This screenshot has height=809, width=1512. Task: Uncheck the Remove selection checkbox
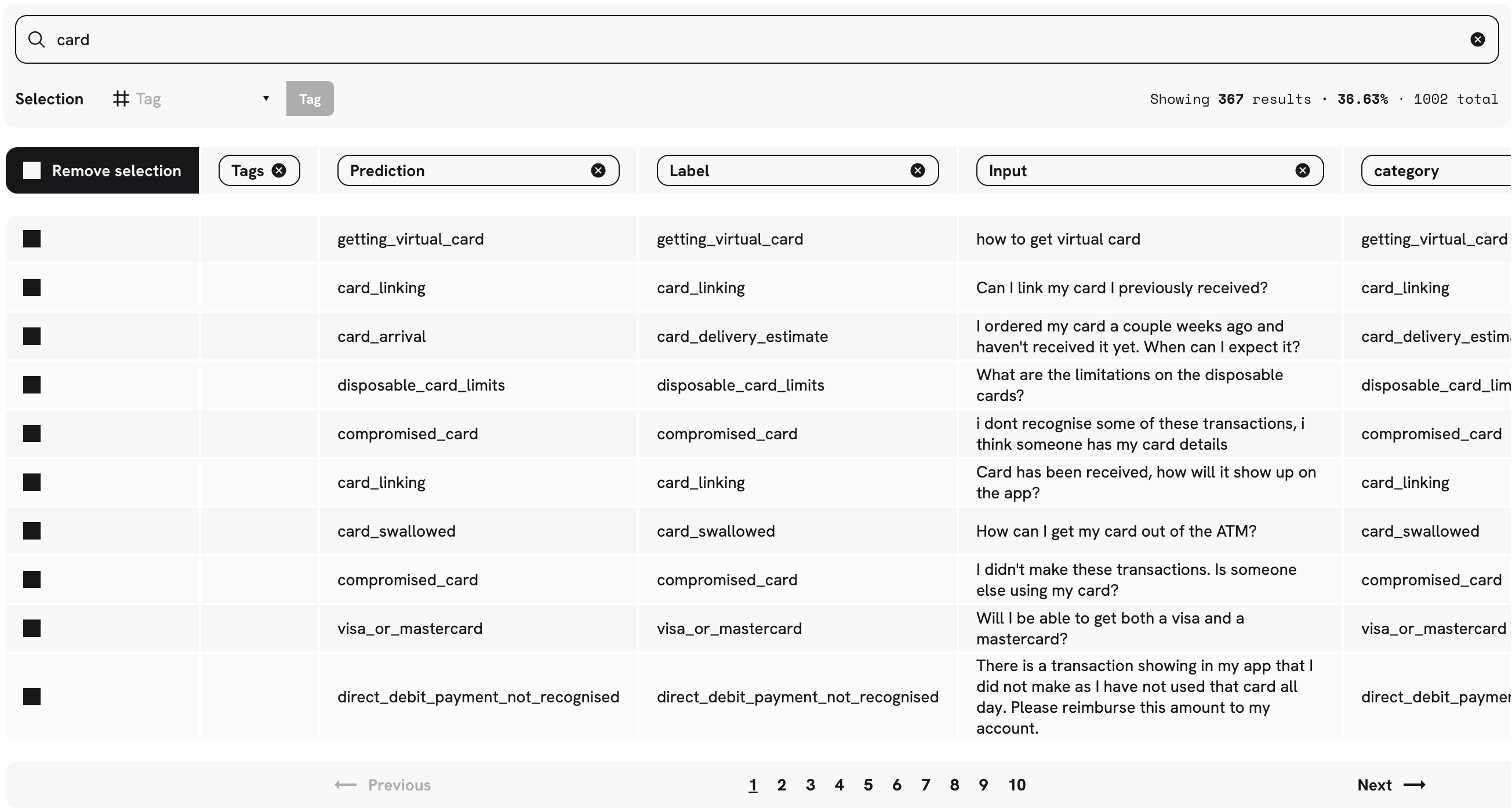(x=32, y=170)
